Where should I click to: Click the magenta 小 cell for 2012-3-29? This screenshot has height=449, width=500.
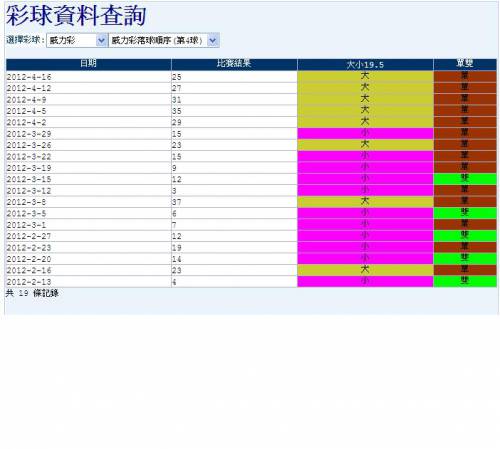pyautogui.click(x=365, y=134)
